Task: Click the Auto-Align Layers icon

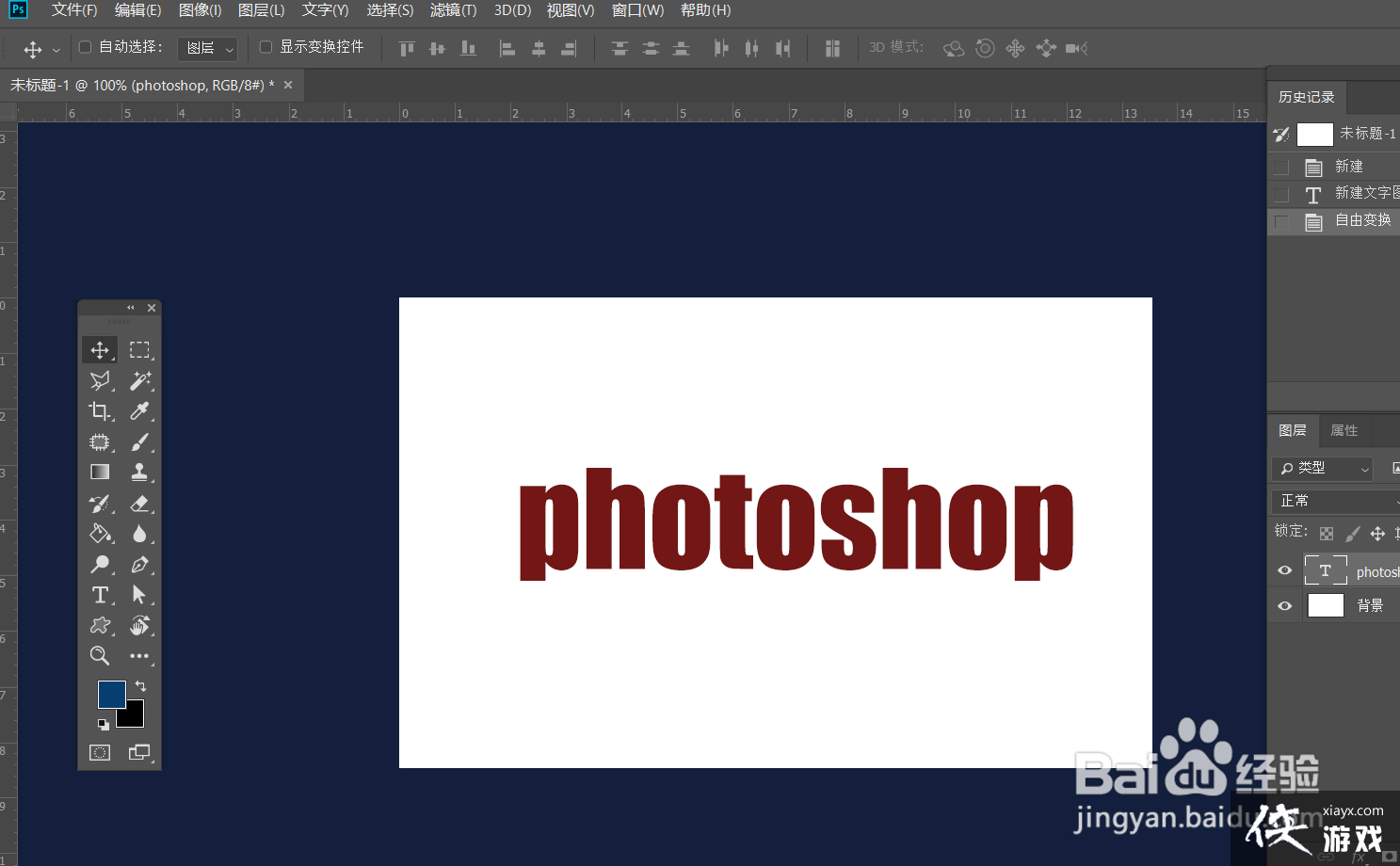Action: point(832,48)
